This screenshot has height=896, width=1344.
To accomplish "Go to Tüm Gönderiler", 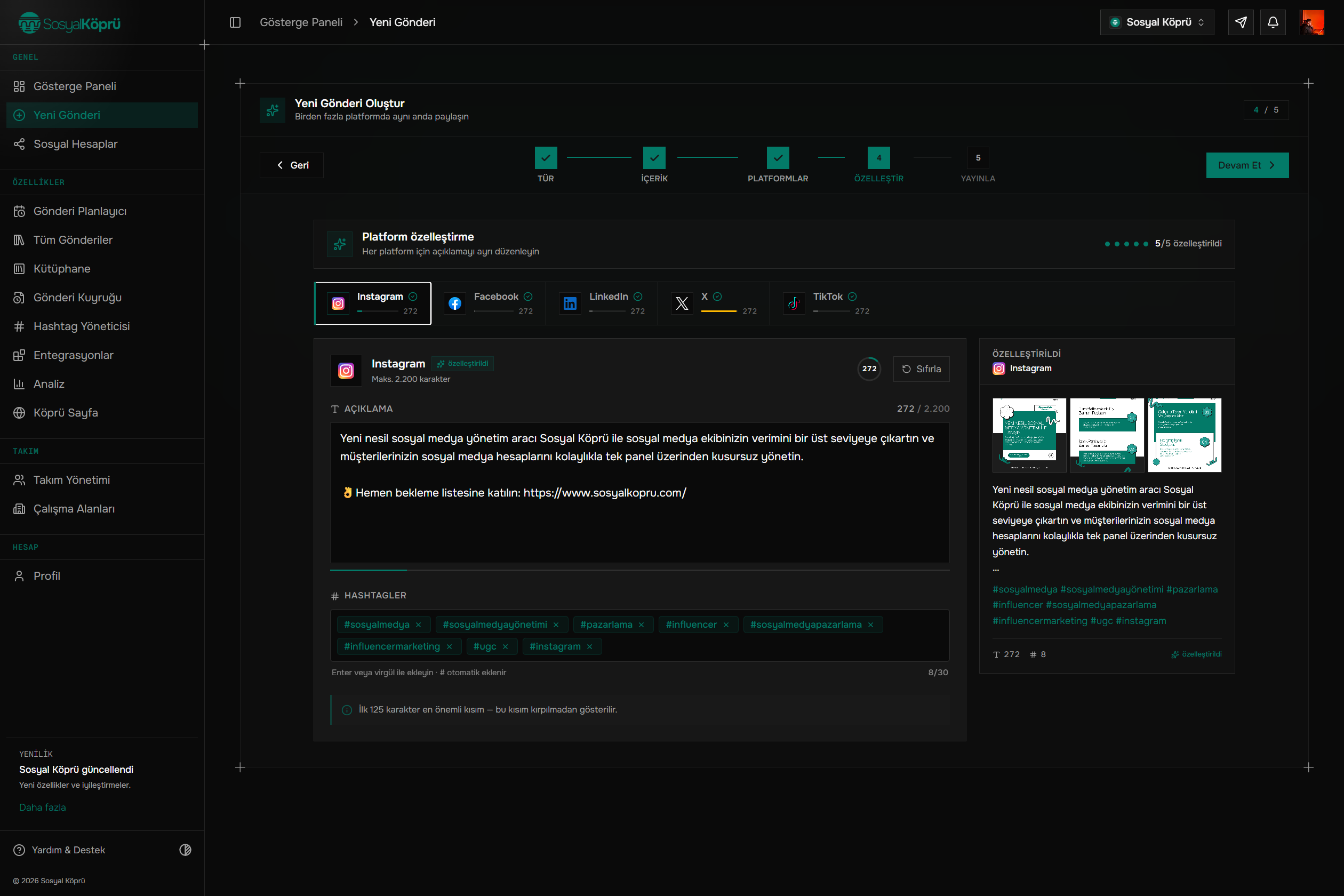I will [102, 240].
